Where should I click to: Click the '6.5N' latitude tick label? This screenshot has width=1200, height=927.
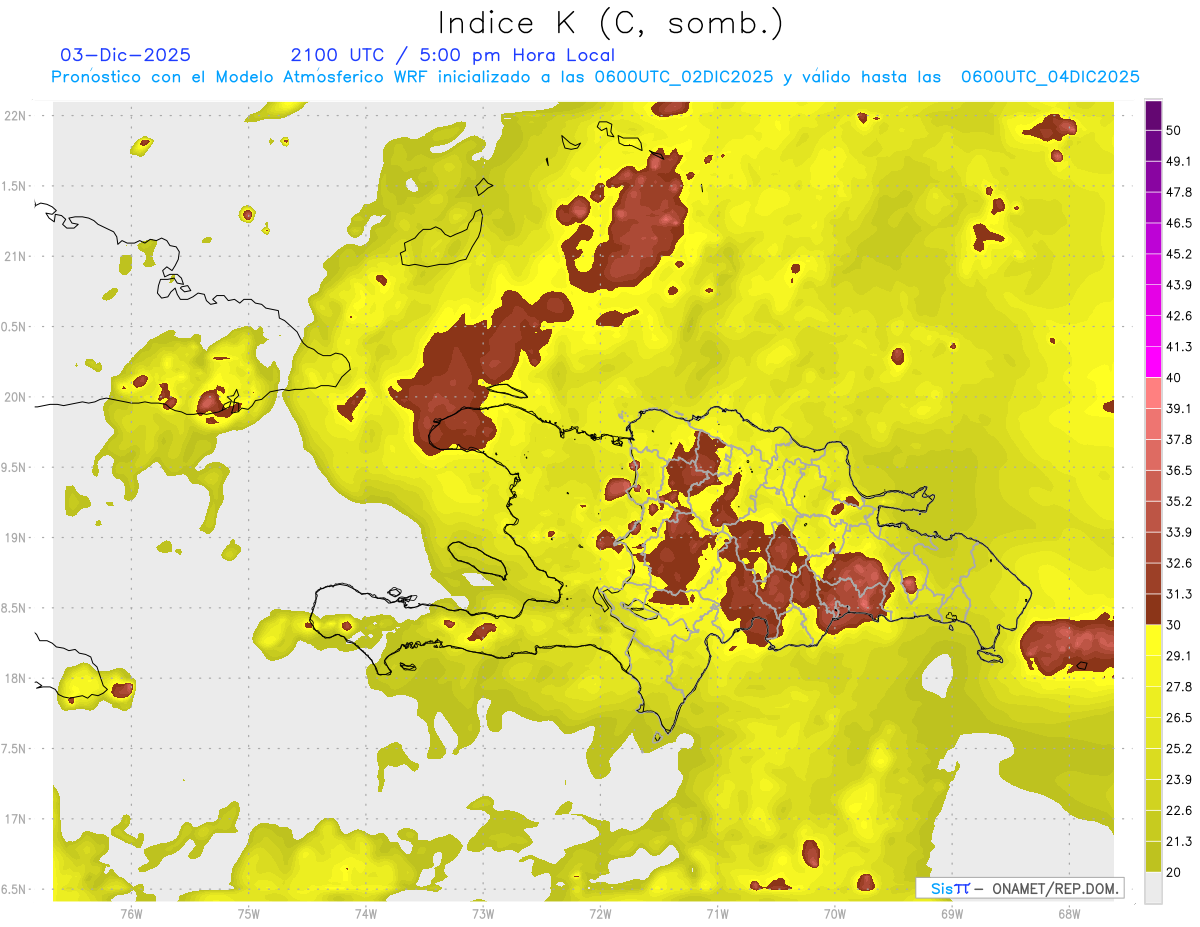[13, 889]
